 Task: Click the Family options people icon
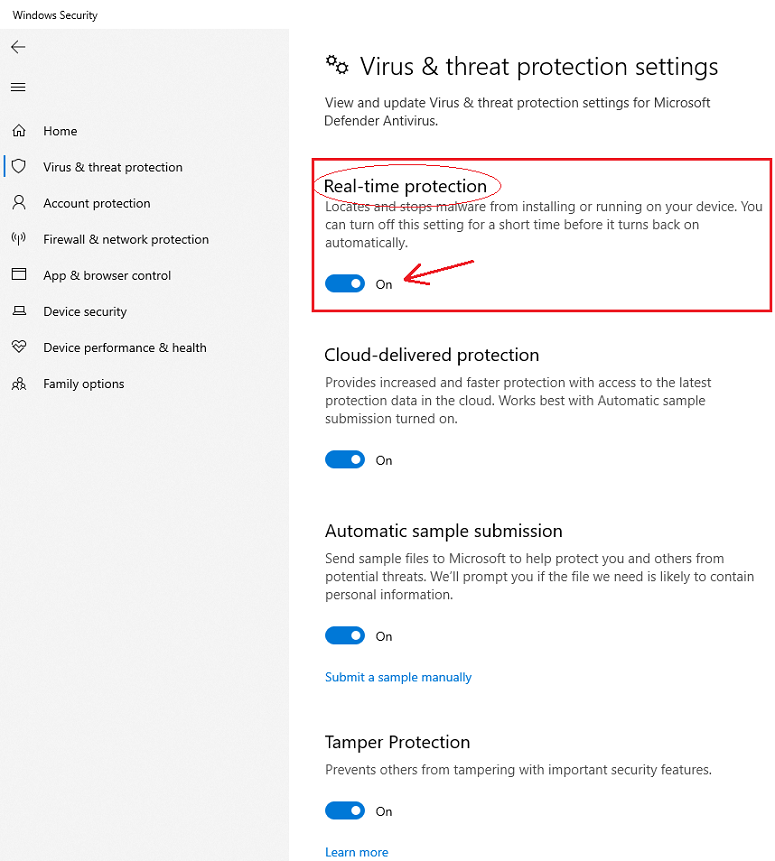click(18, 384)
